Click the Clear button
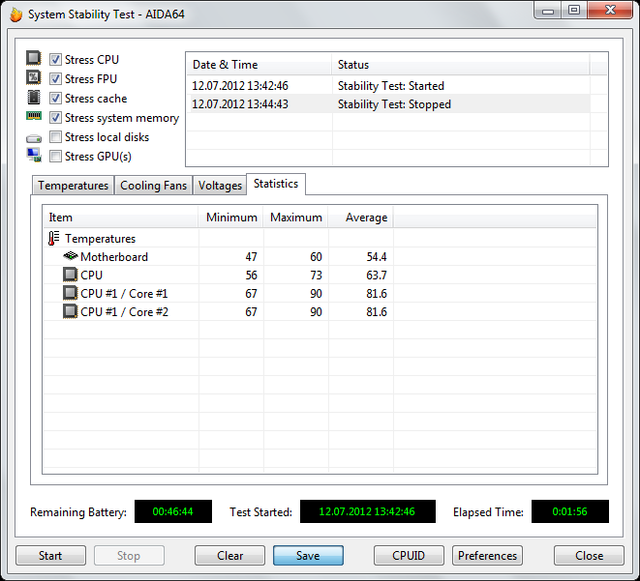 coord(230,556)
